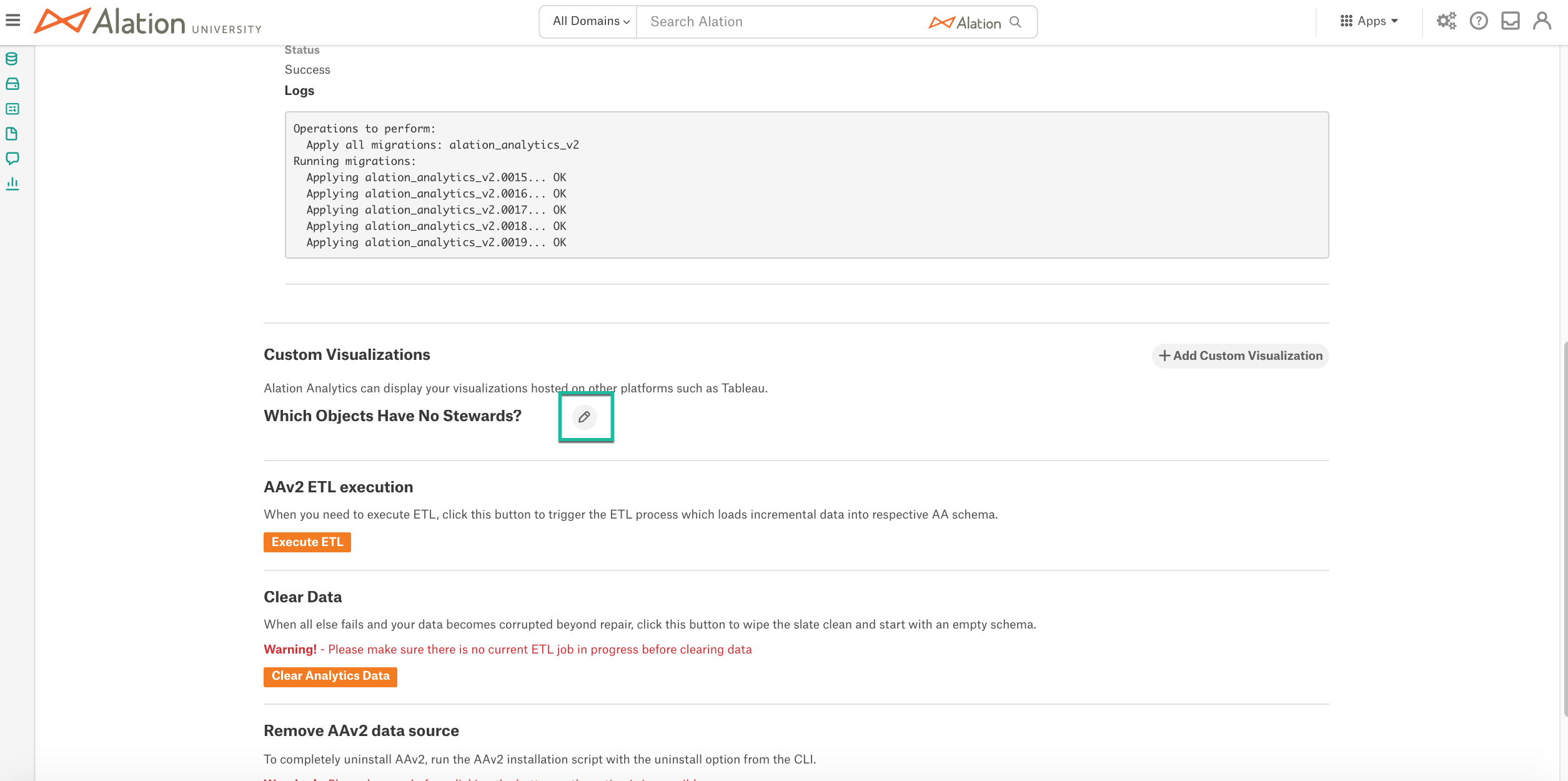Click the 'Success' status text
Screen dimensions: 1568x781
[x=307, y=69]
